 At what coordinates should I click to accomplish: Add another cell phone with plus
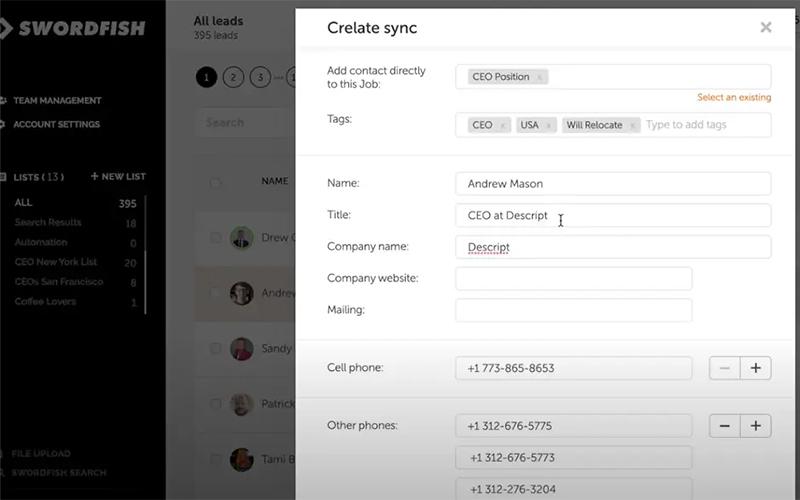tap(756, 368)
